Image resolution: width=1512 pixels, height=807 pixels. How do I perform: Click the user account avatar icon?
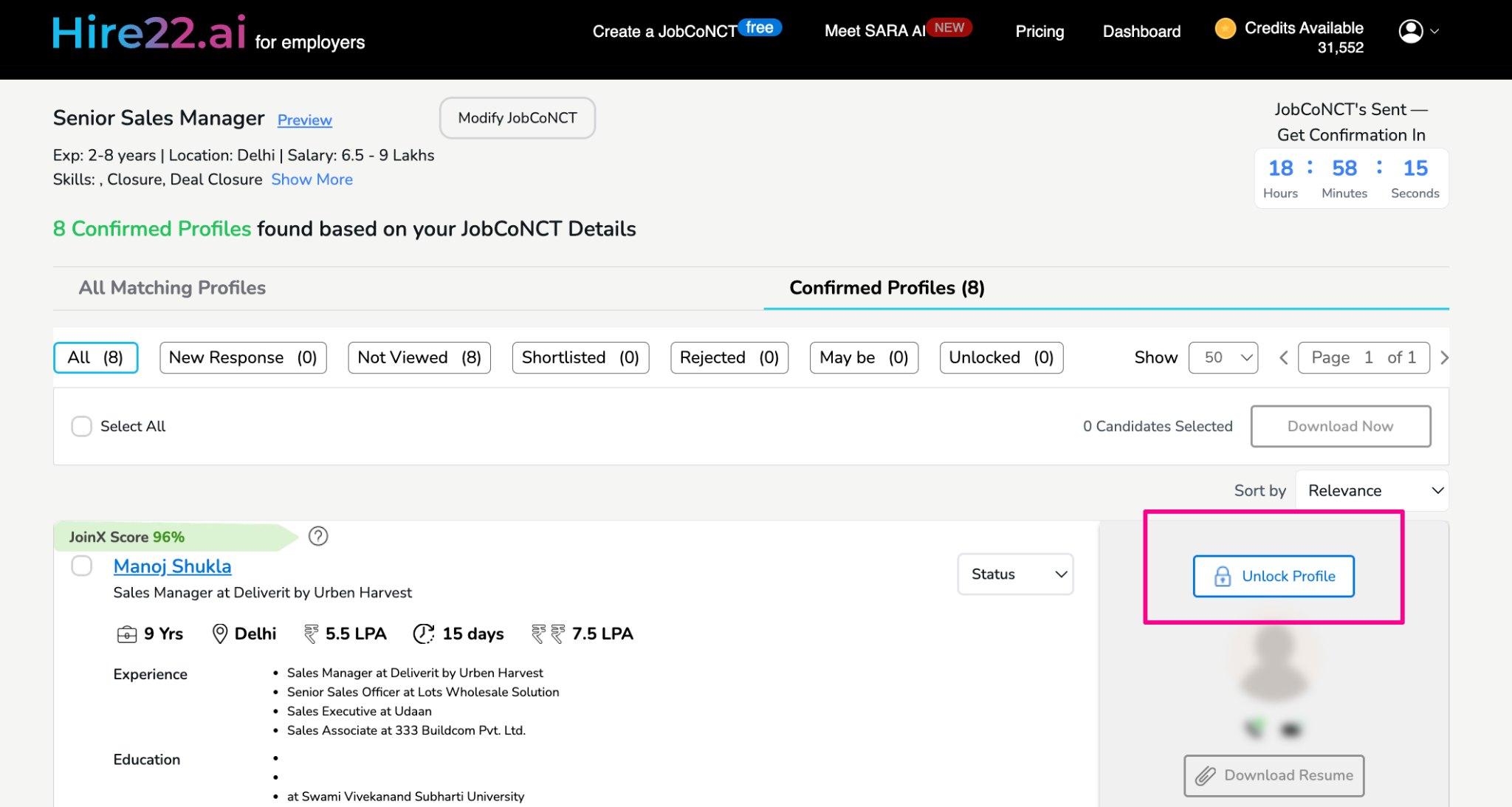[x=1411, y=31]
